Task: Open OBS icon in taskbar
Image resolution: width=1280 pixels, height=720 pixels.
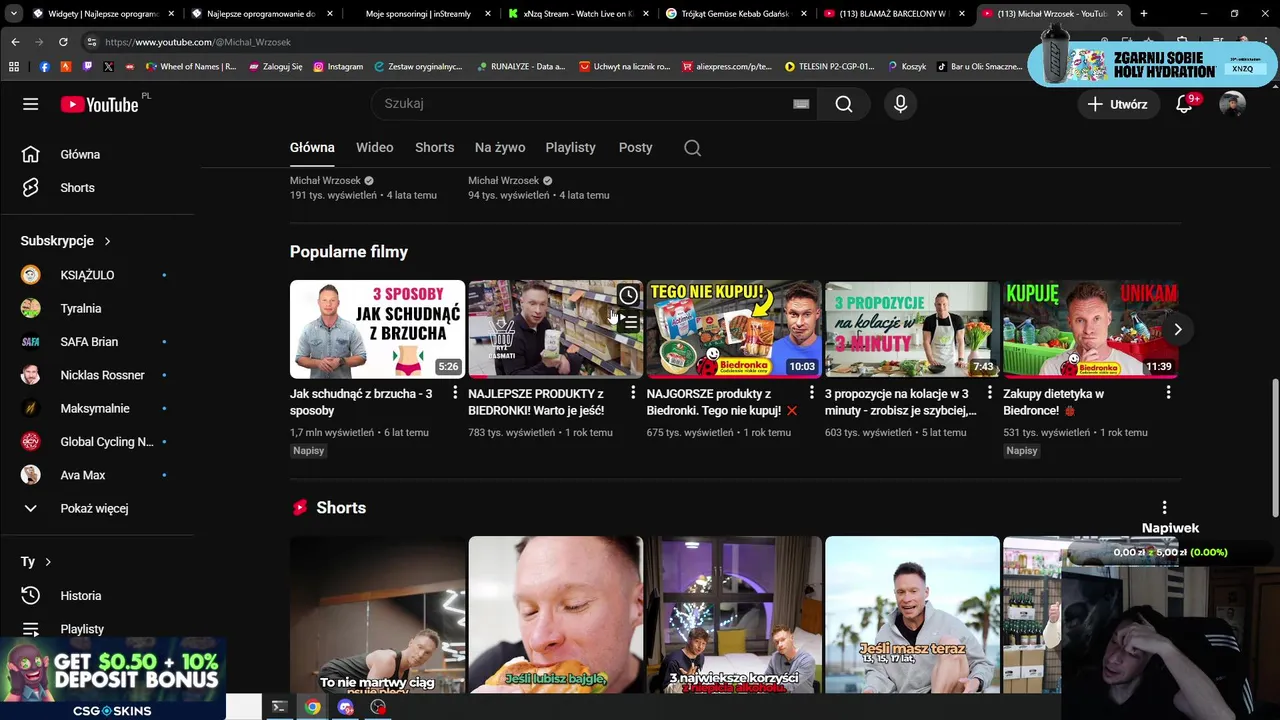Action: coord(378,707)
